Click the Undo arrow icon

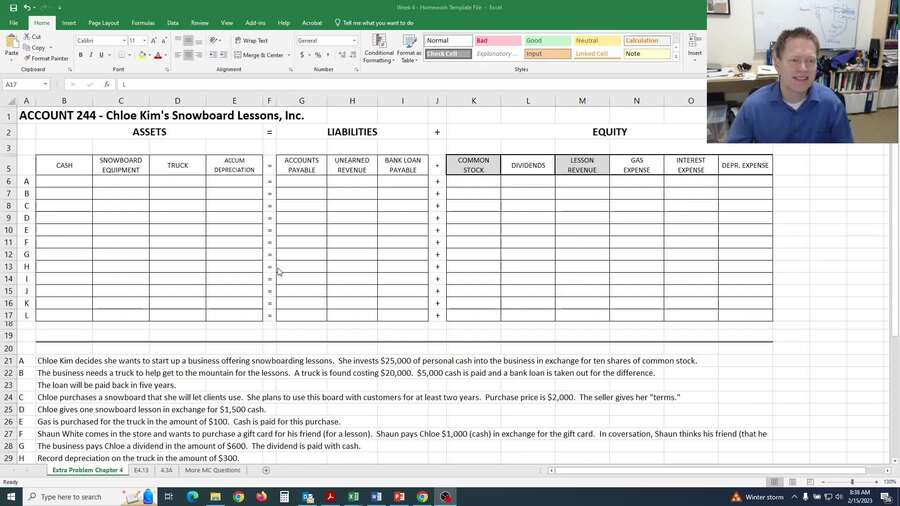pyautogui.click(x=27, y=7)
